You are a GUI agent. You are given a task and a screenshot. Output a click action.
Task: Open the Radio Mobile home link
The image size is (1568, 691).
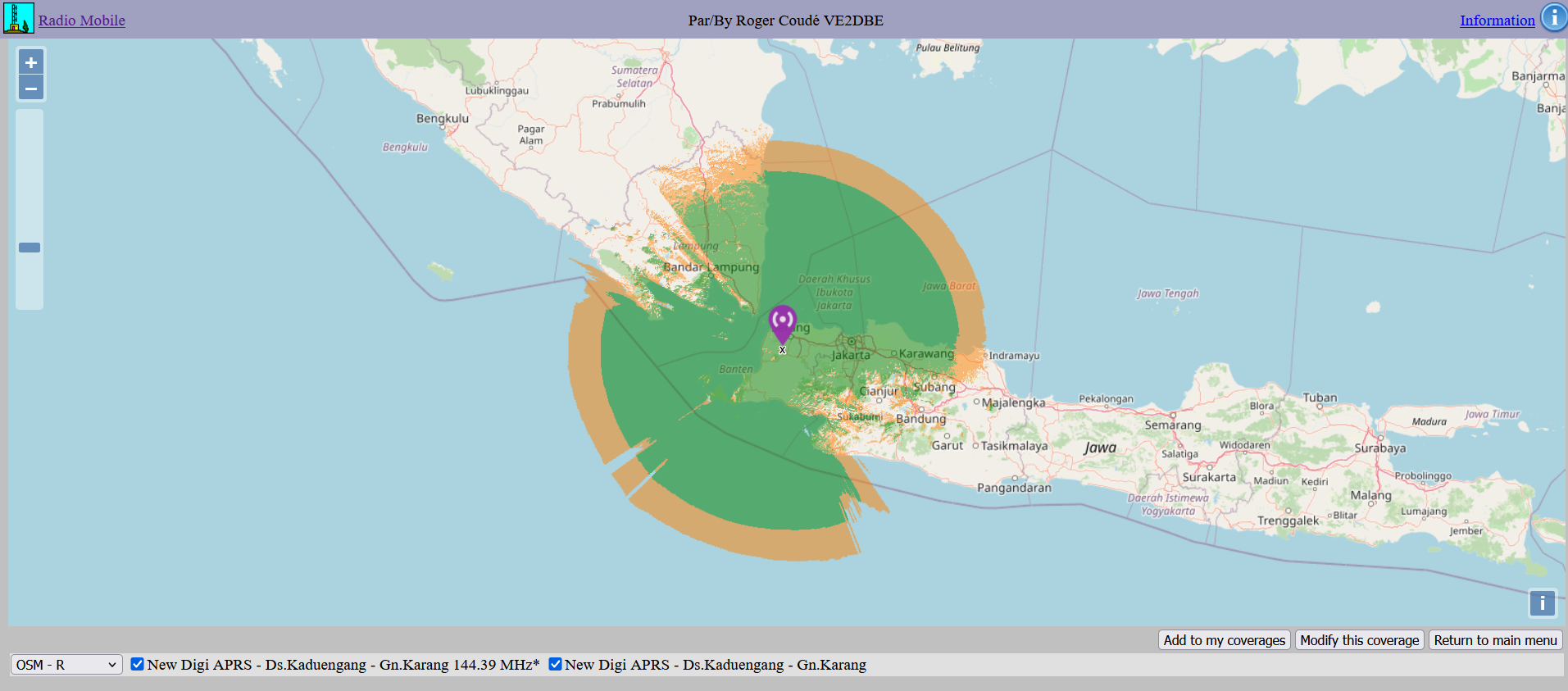[82, 20]
